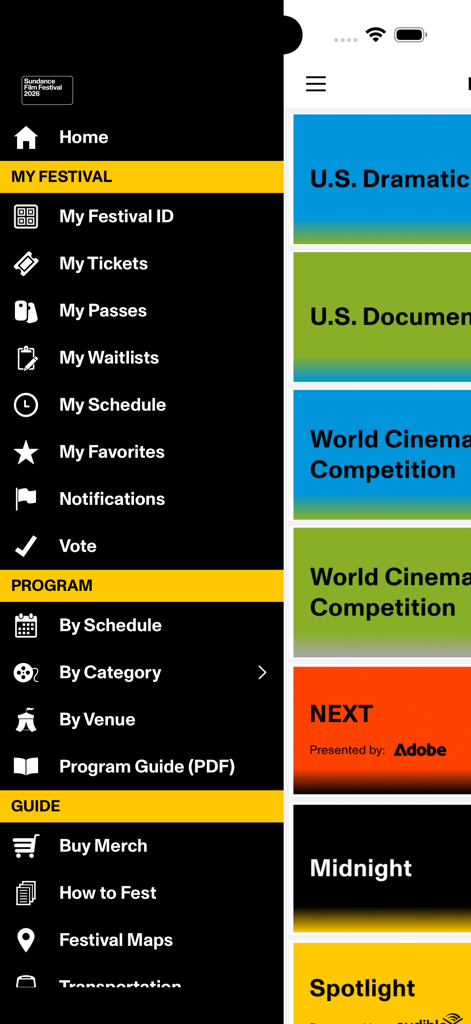Open Home from the side menu
The width and height of the screenshot is (471, 1024).
pos(84,137)
